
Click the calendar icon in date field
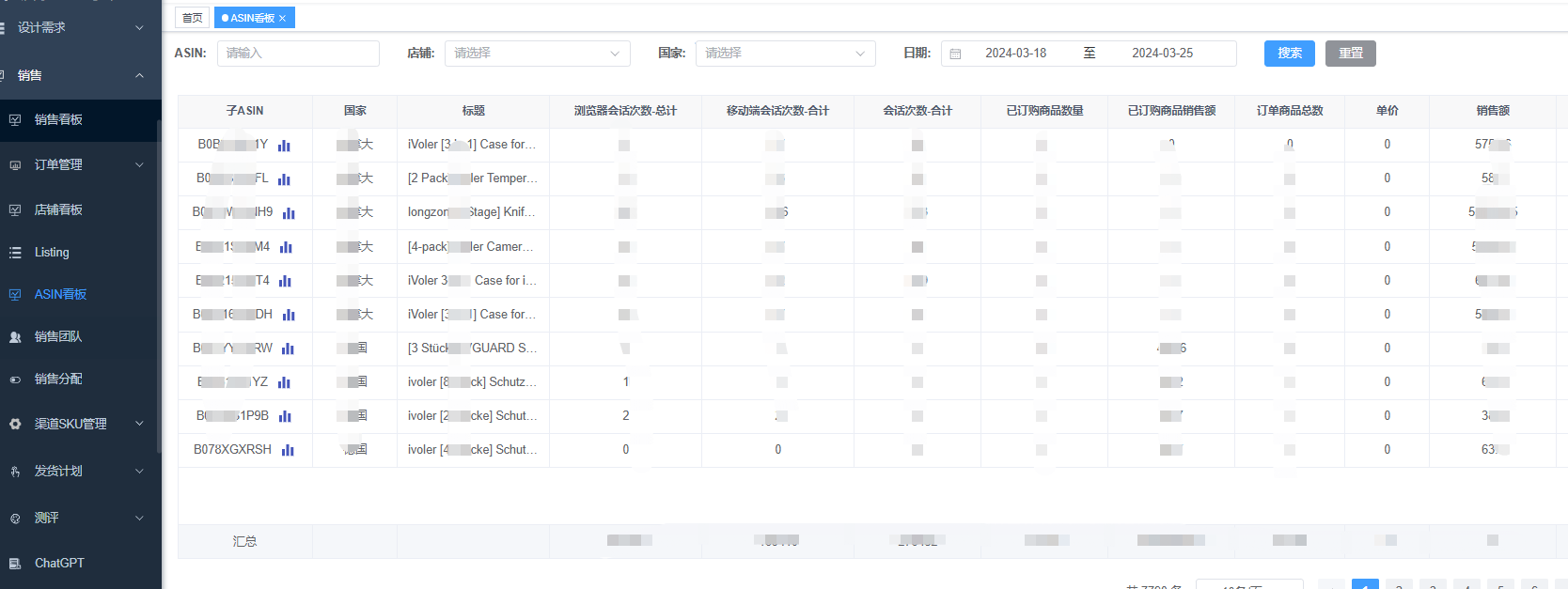click(955, 54)
